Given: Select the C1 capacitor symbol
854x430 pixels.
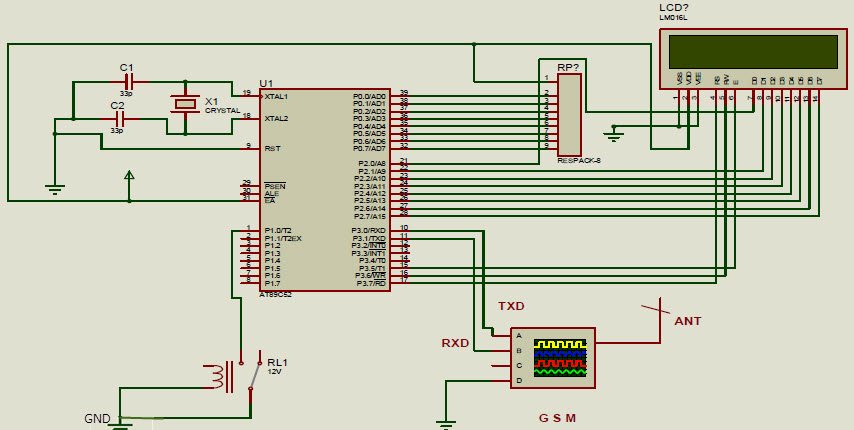Looking at the screenshot, I should coord(128,82).
